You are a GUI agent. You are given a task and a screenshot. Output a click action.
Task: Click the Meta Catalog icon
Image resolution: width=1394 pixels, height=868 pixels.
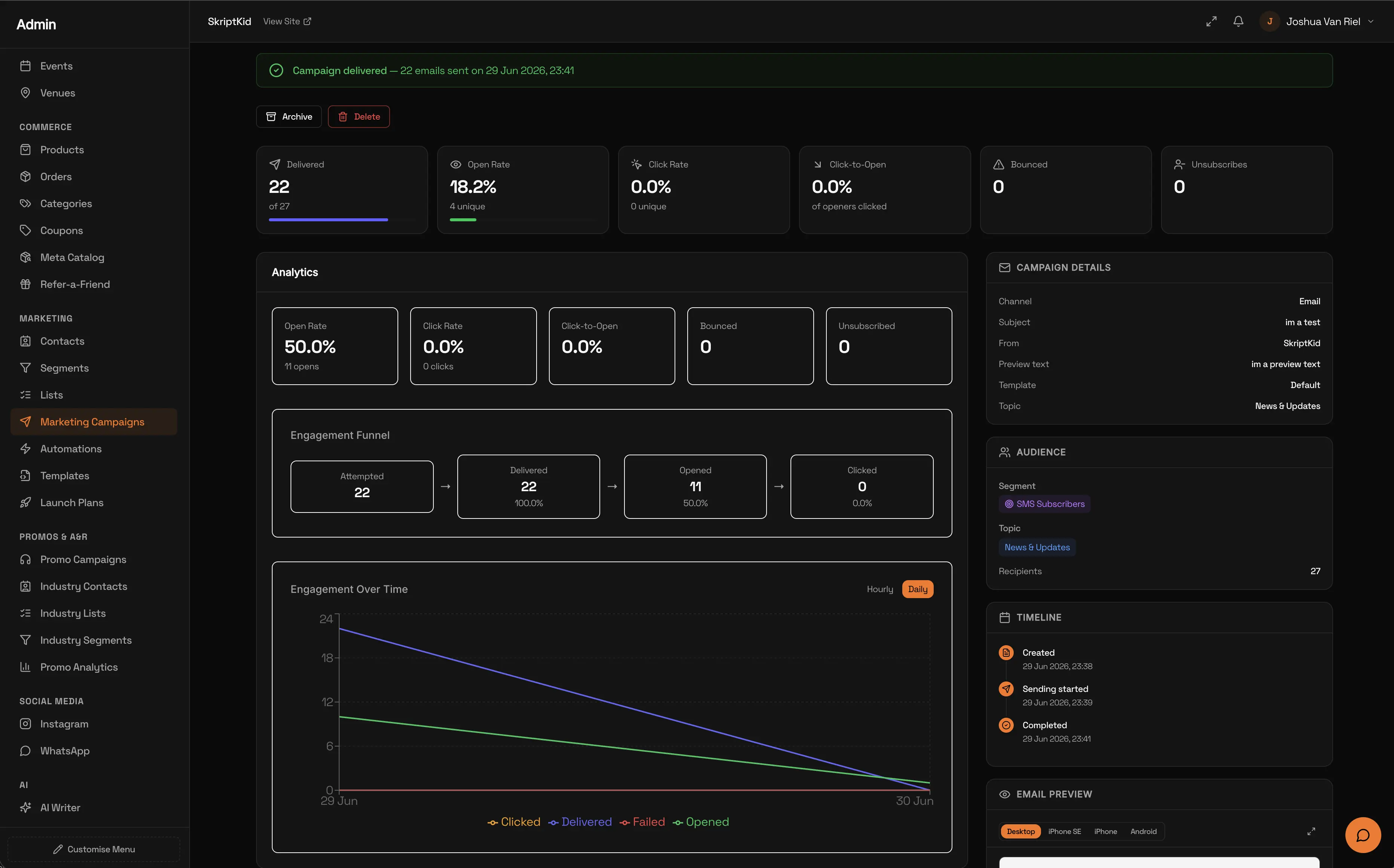[x=25, y=257]
